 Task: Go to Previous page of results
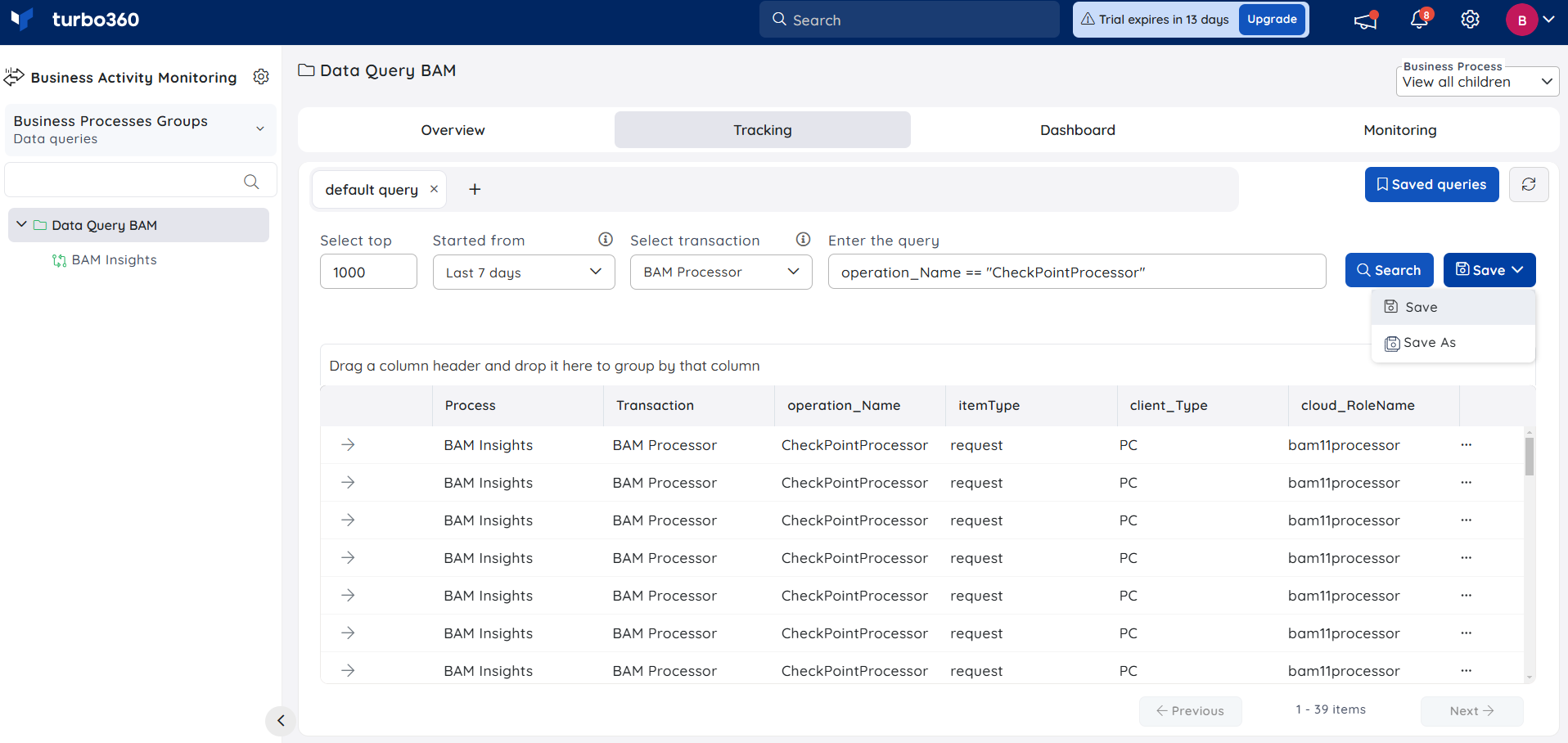(x=1190, y=711)
